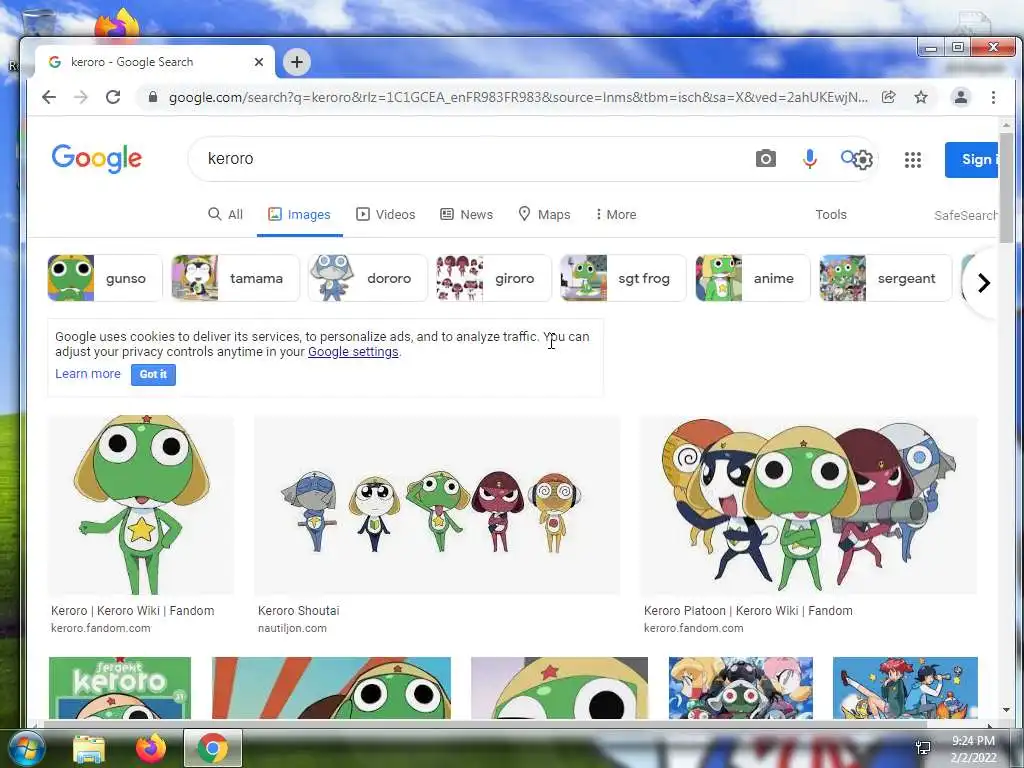The width and height of the screenshot is (1024, 768).
Task: Select the Images tab
Action: coord(300,214)
